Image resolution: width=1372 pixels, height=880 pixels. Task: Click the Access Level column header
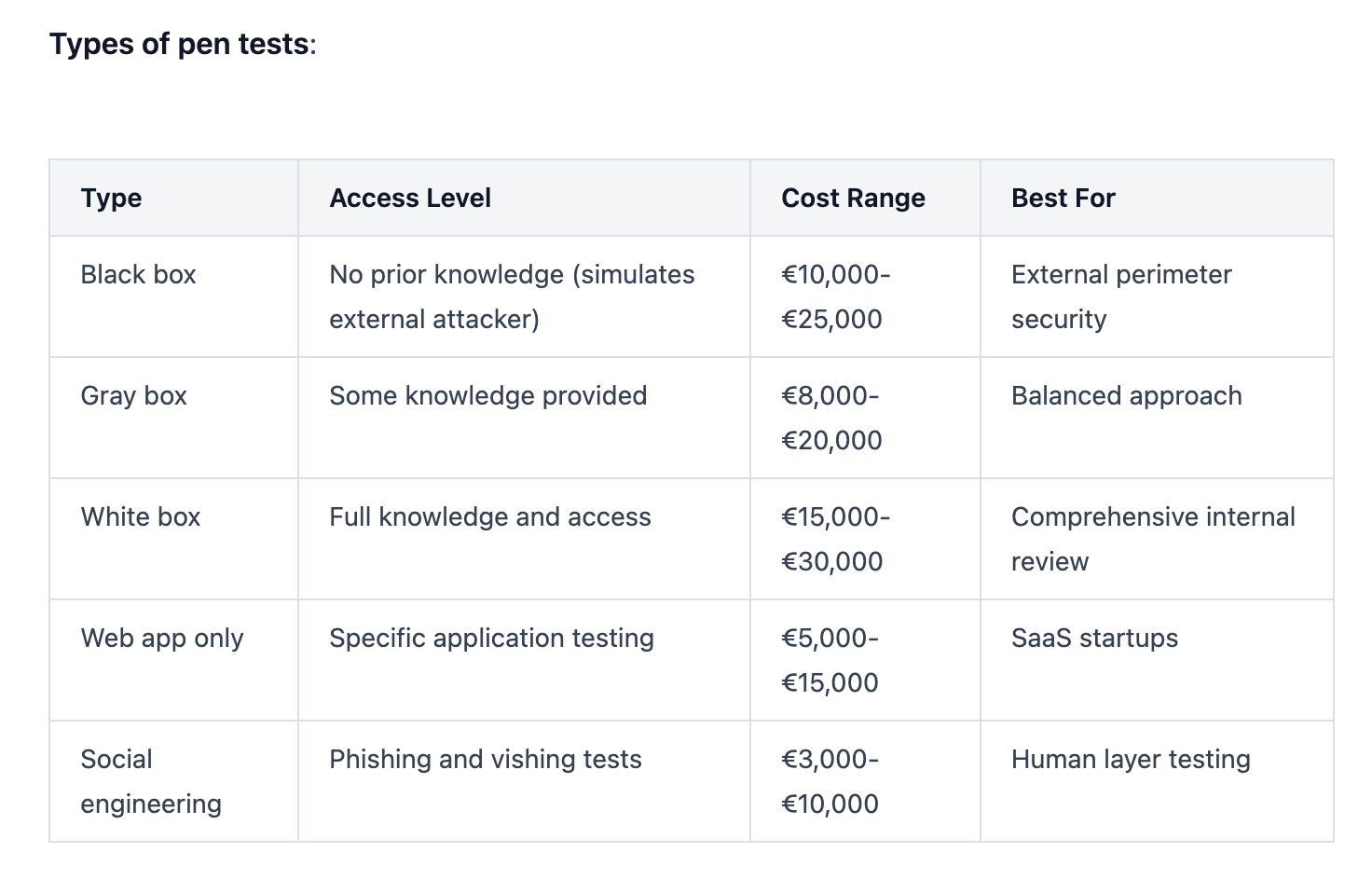click(x=410, y=198)
